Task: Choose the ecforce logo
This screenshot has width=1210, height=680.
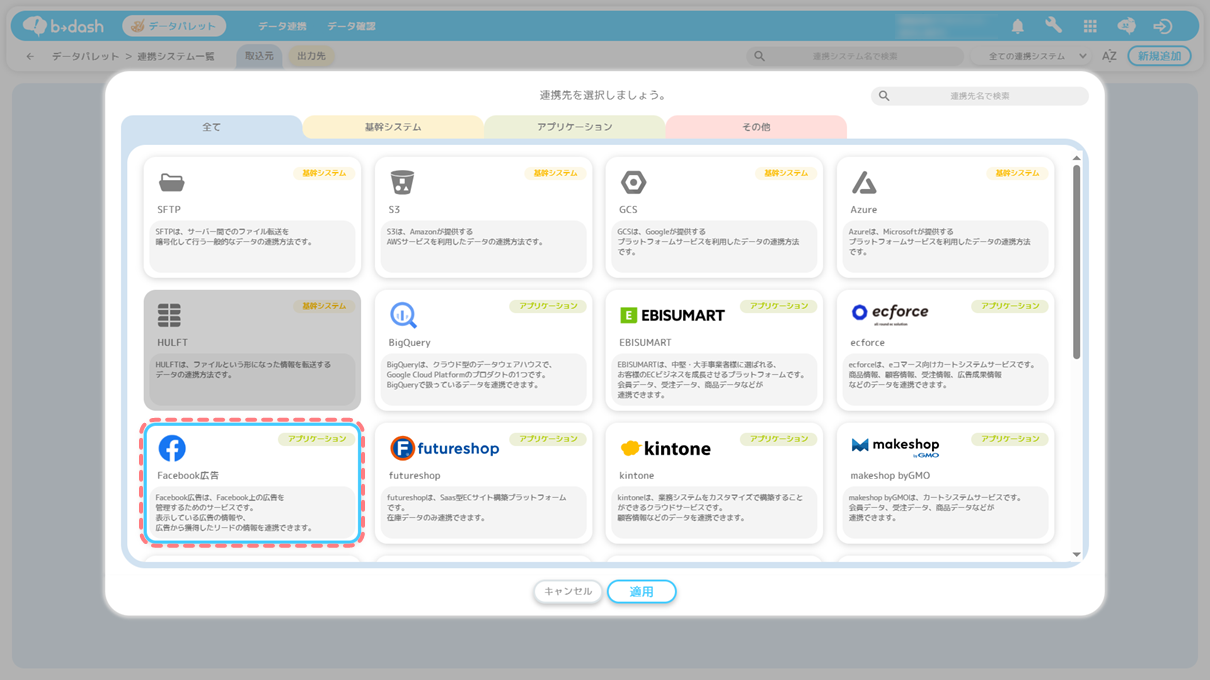Action: tap(890, 313)
